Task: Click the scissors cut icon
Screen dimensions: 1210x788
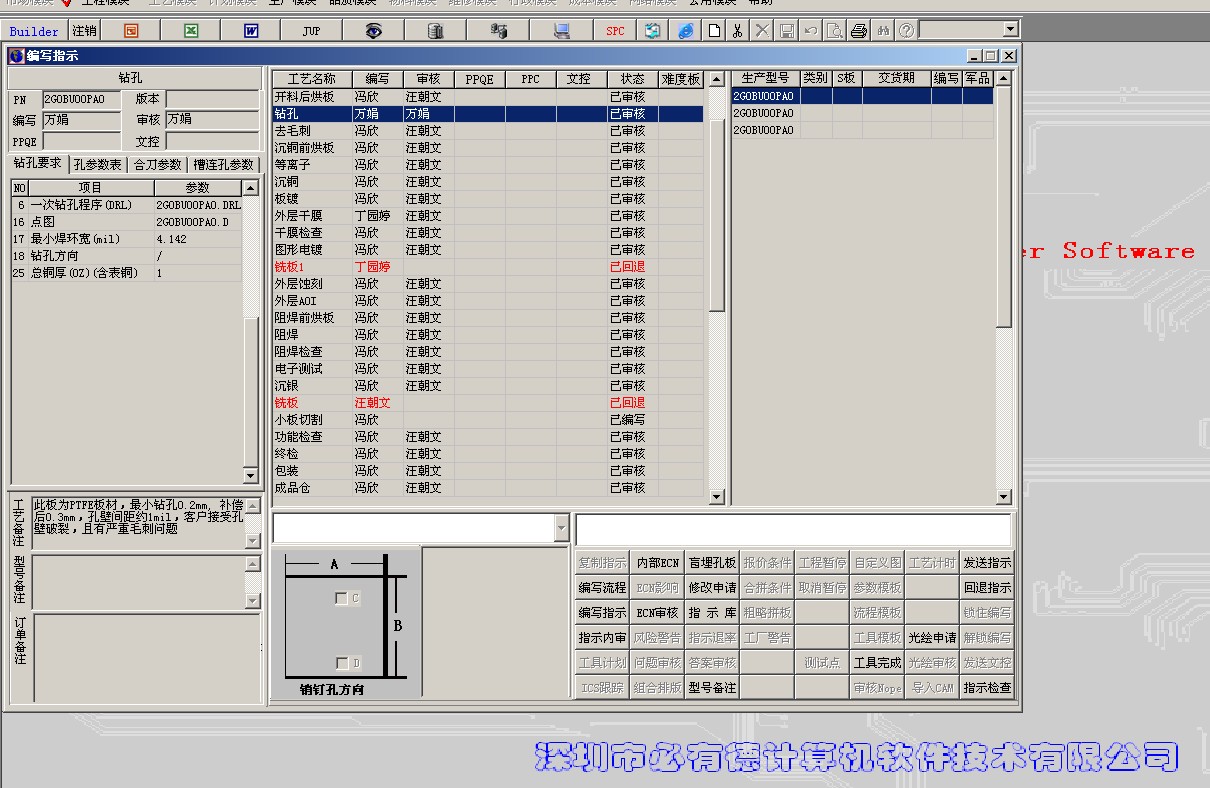Action: pos(737,31)
